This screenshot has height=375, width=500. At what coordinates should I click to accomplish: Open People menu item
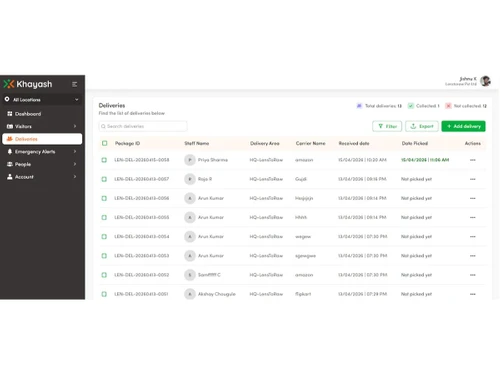42,164
